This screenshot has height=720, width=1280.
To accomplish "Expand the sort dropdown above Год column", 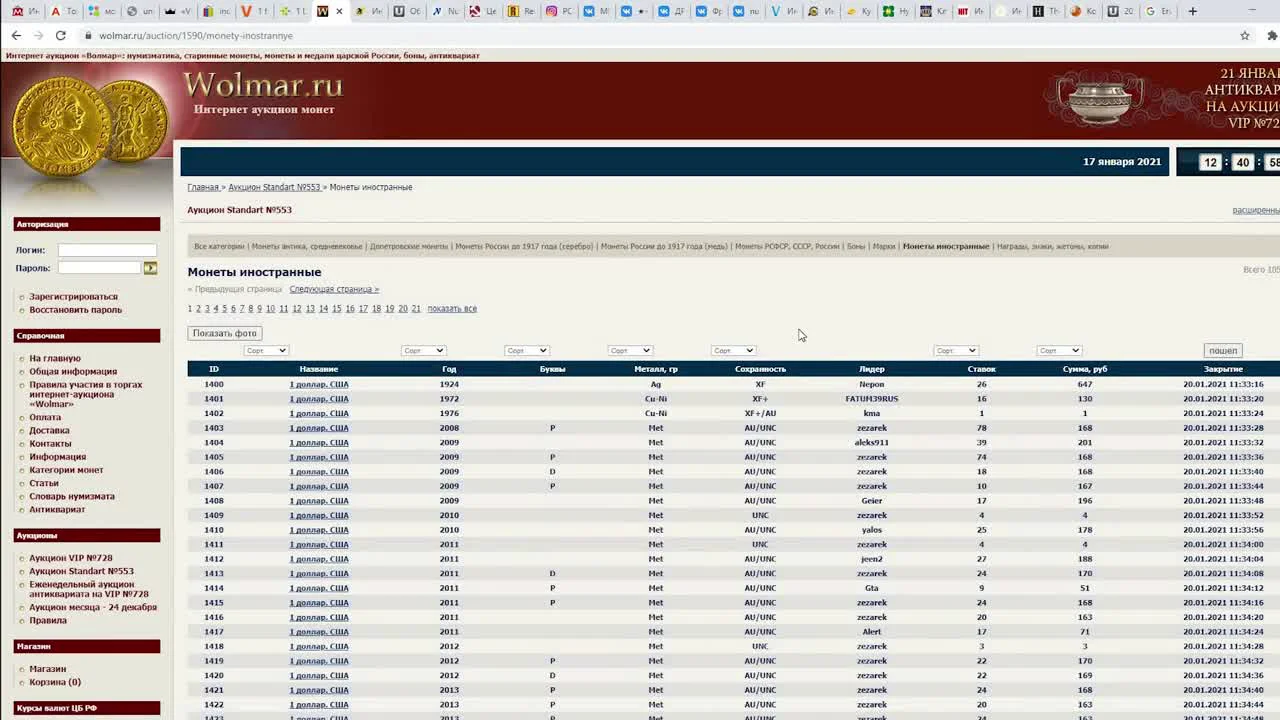I will [x=423, y=350].
